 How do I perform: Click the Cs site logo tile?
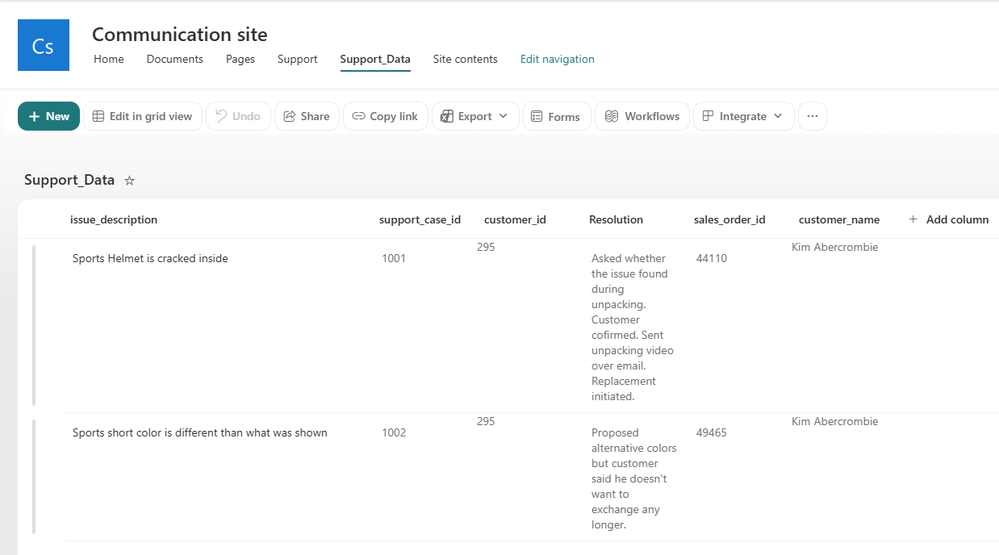coord(43,45)
